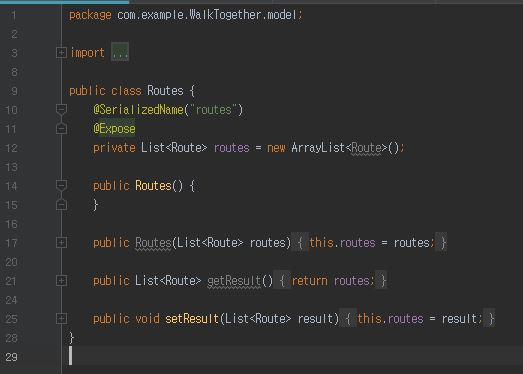Click the return keyword on line 21
This screenshot has height=374, width=523.
click(310, 281)
